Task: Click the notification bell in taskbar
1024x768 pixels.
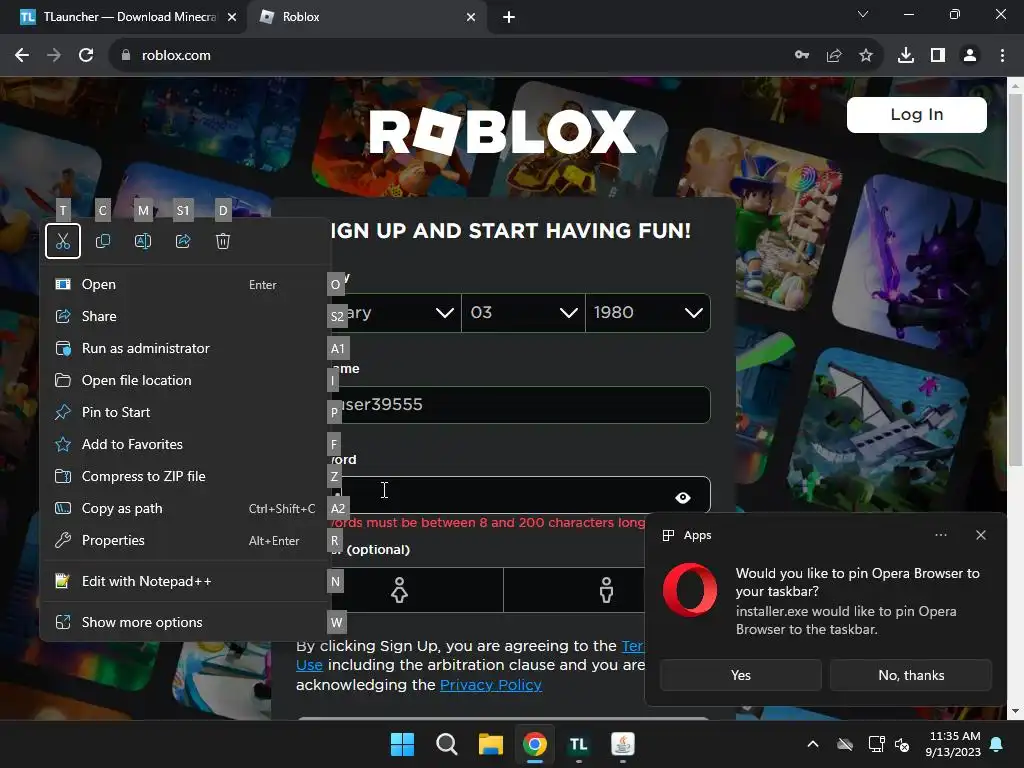Action: pyautogui.click(x=997, y=744)
